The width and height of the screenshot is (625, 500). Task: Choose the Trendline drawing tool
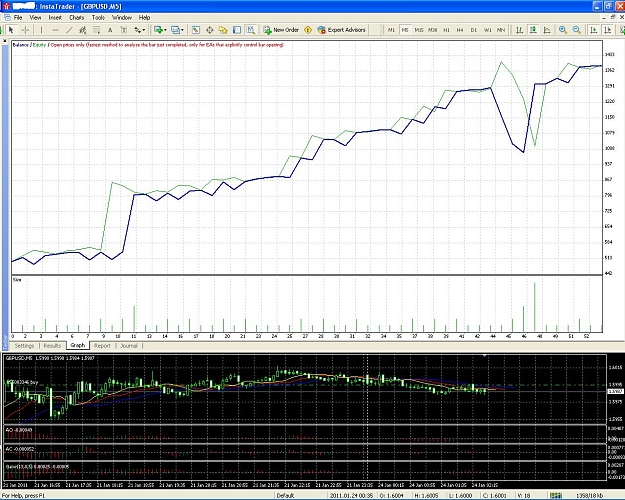[69, 30]
